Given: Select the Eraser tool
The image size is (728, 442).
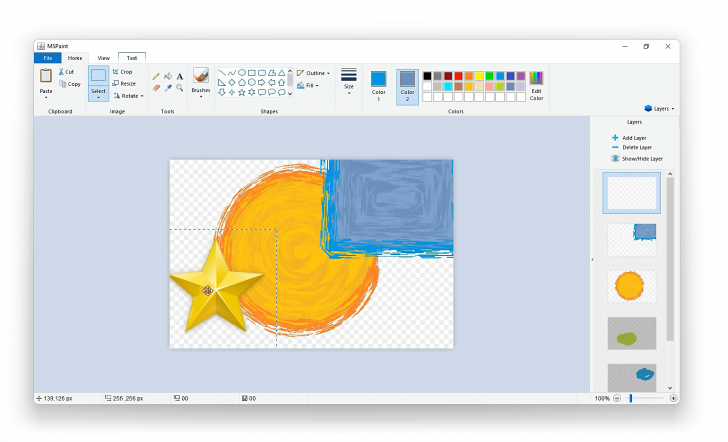Looking at the screenshot, I should coord(156,88).
